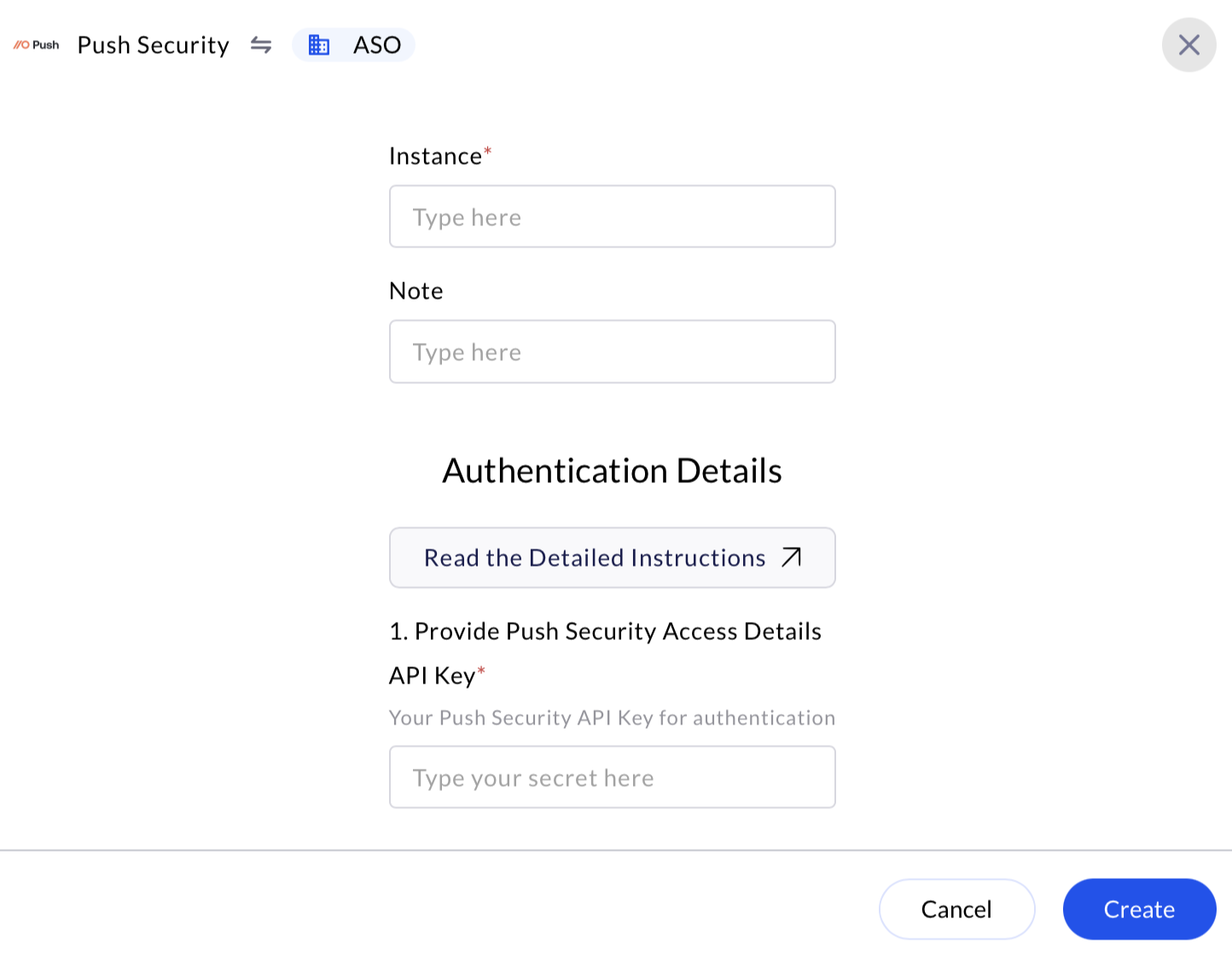Click the API Key secret input field
This screenshot has width=1232, height=954.
(x=612, y=777)
